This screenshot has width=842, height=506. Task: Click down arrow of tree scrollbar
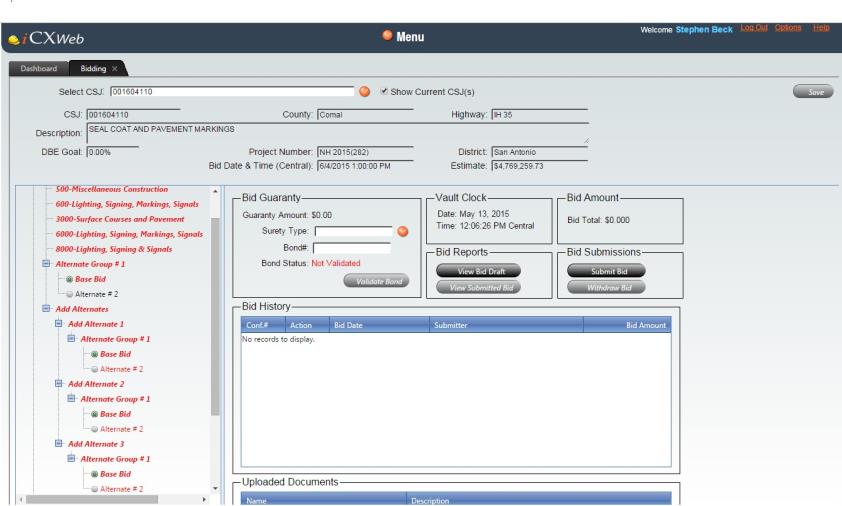215,488
